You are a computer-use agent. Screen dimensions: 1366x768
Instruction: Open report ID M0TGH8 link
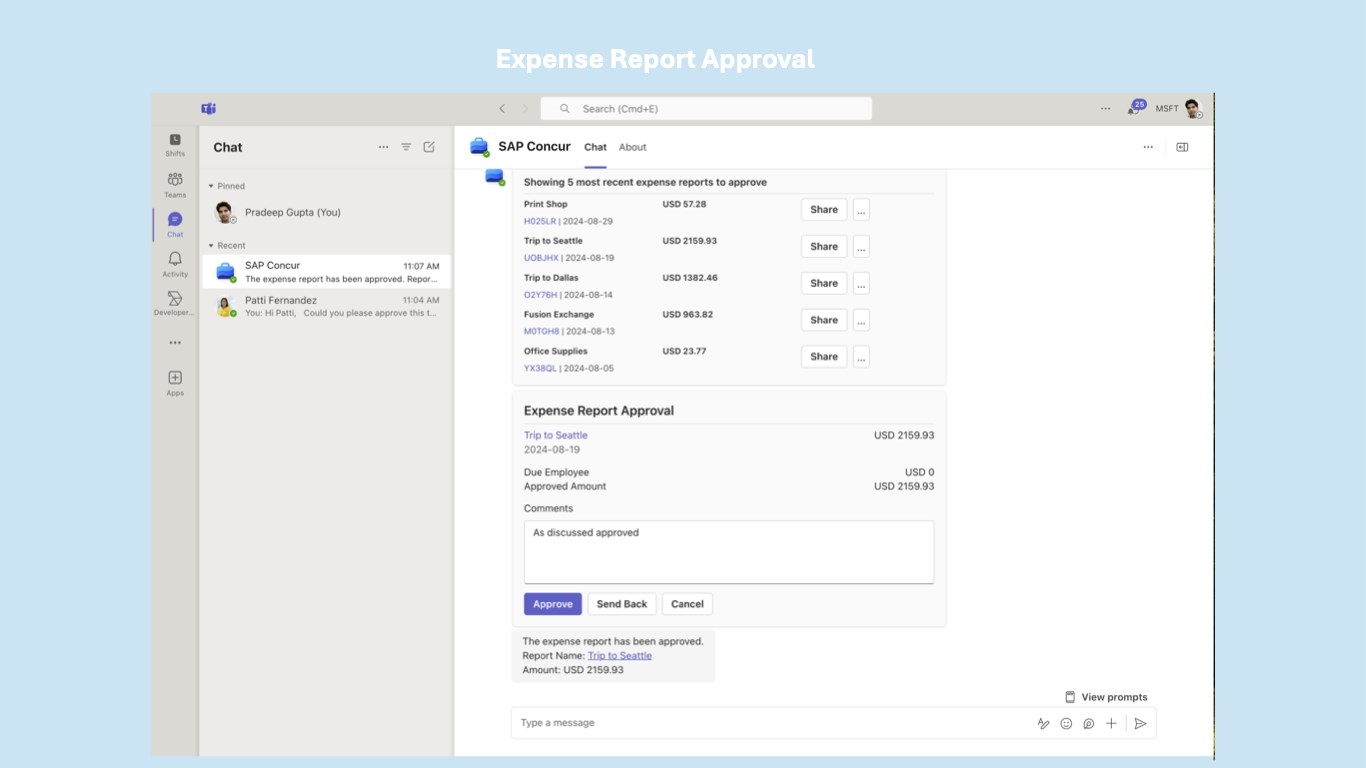pos(541,331)
